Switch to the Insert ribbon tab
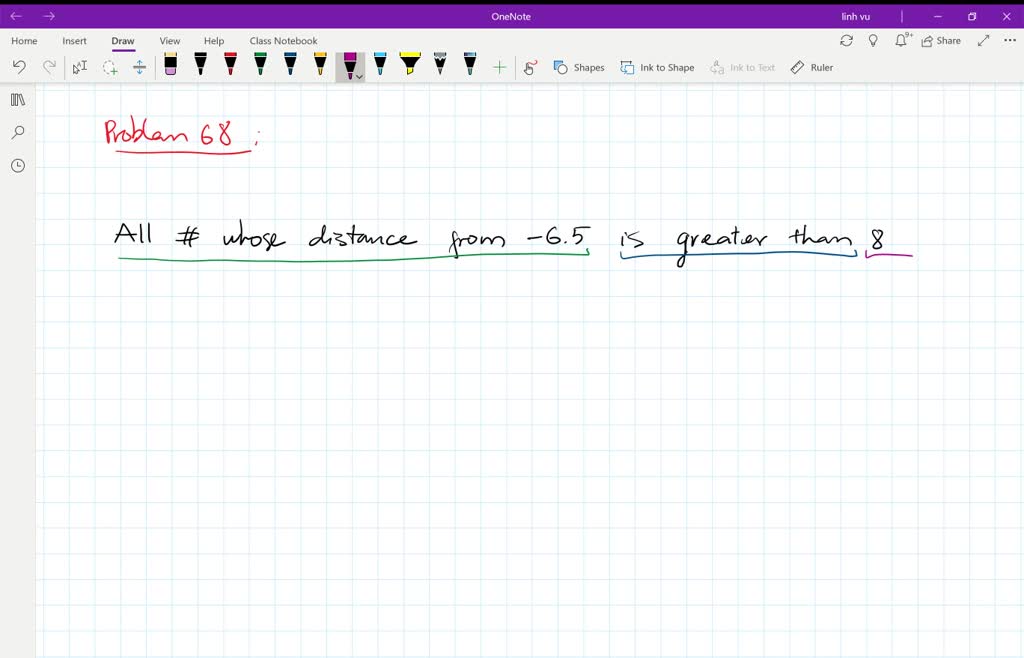 pos(75,40)
